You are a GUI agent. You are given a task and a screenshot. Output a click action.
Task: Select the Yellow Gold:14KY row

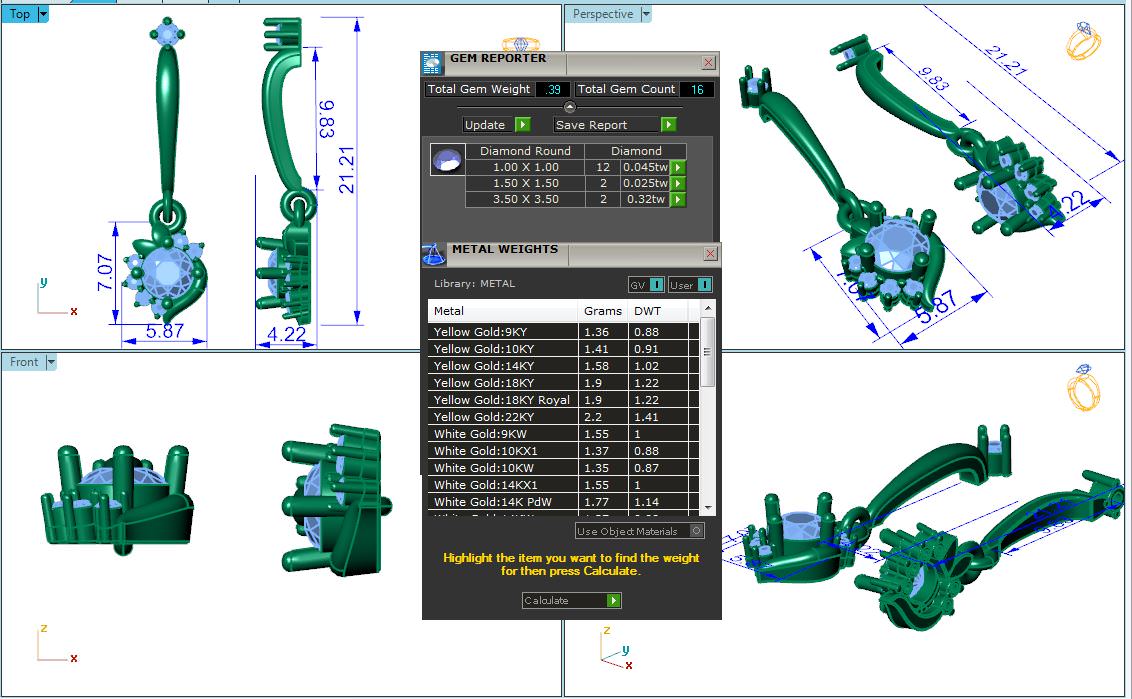coord(503,366)
